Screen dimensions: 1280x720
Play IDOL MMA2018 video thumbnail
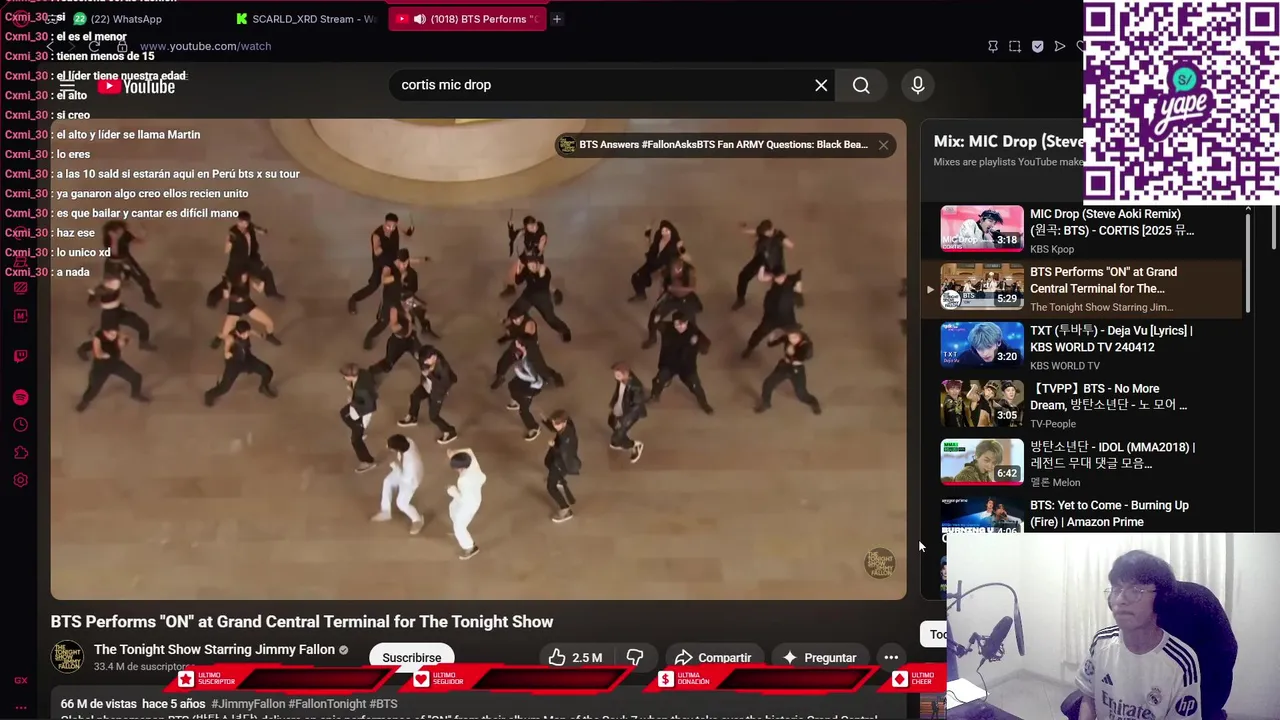pyautogui.click(x=982, y=461)
